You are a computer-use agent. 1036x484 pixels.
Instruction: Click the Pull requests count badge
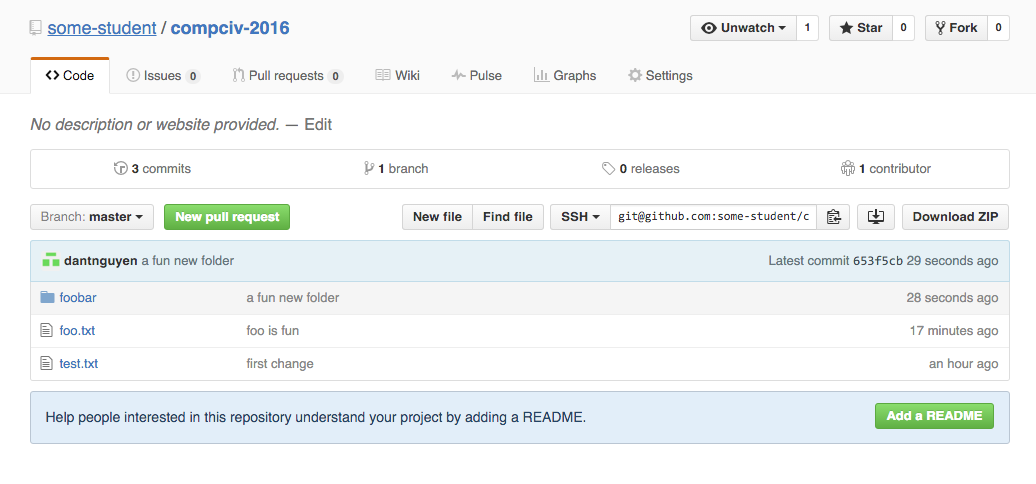tap(336, 77)
